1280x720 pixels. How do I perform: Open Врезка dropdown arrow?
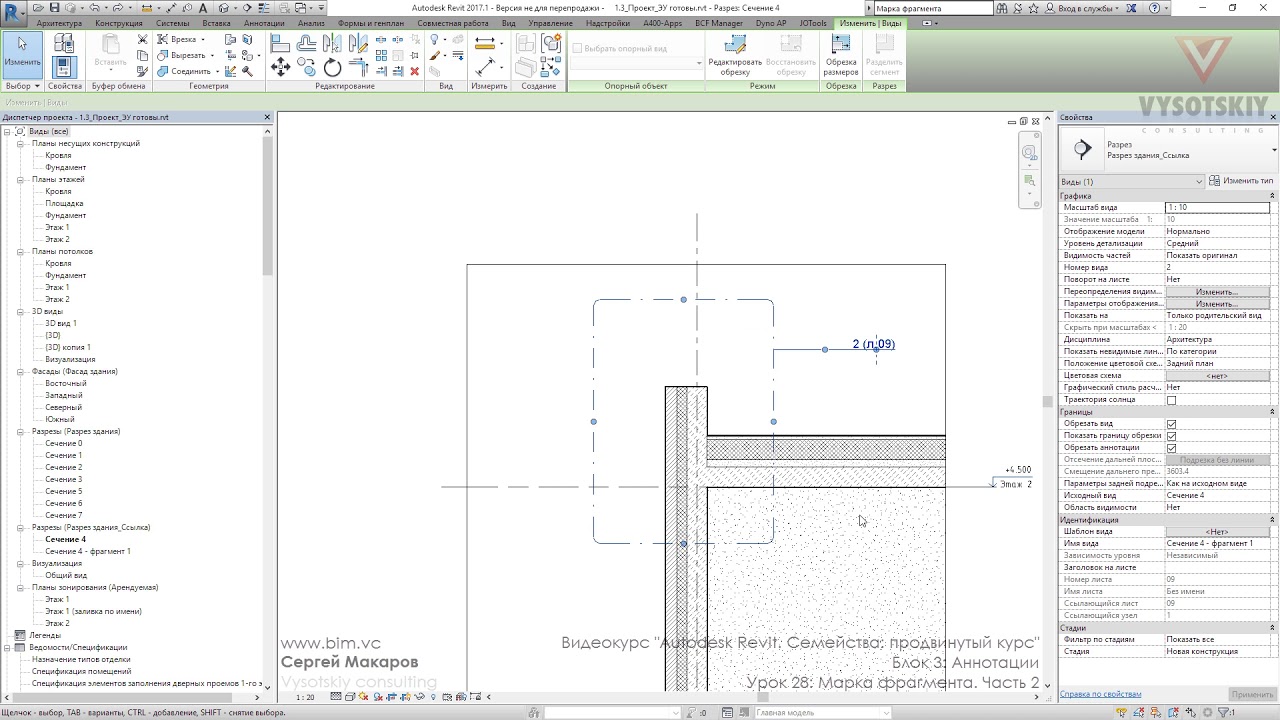click(x=204, y=40)
